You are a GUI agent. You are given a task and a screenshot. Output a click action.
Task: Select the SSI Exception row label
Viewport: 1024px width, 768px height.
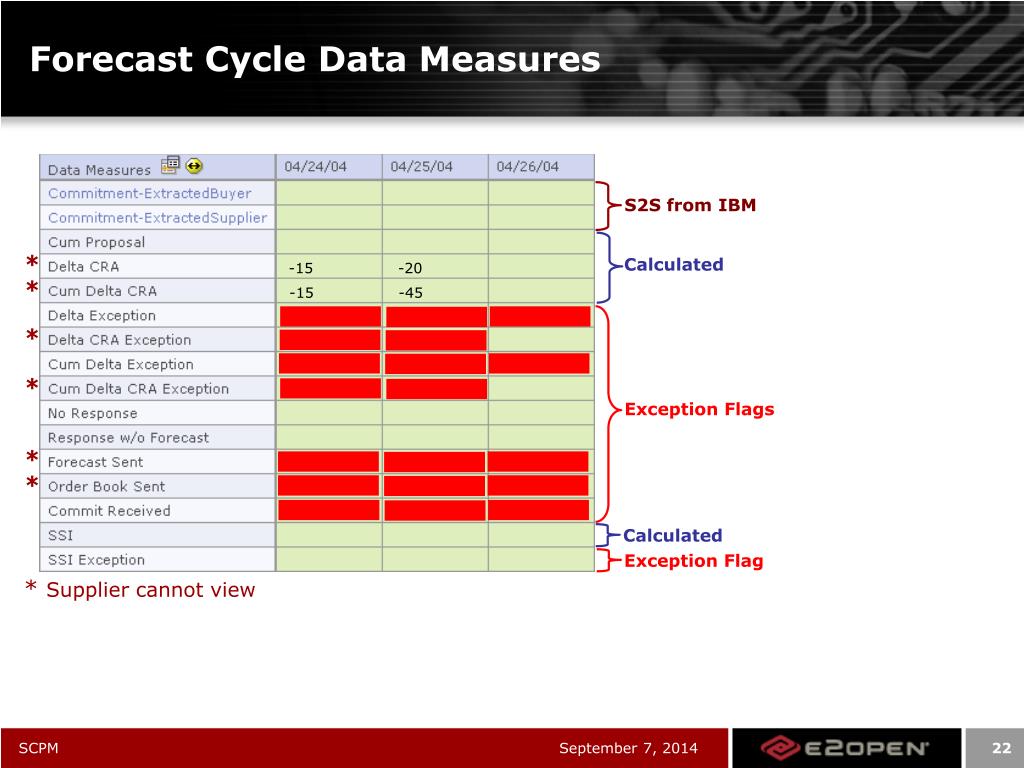(97, 560)
